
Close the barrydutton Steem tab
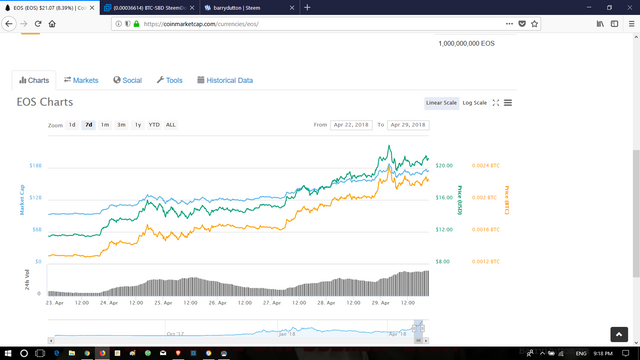pos(292,8)
